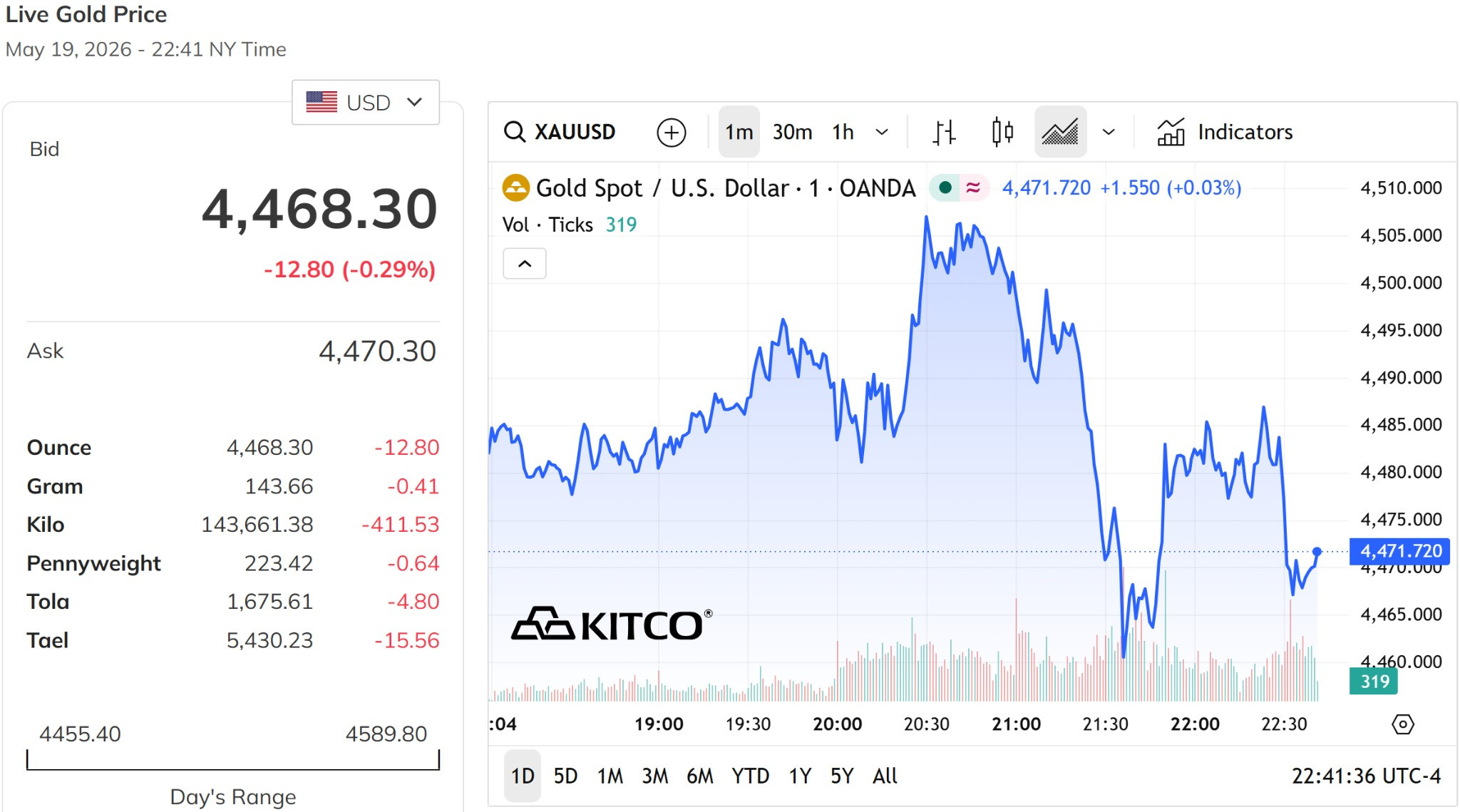This screenshot has width=1460, height=812.
Task: Open chart settings hexagon icon
Action: pyautogui.click(x=1402, y=724)
